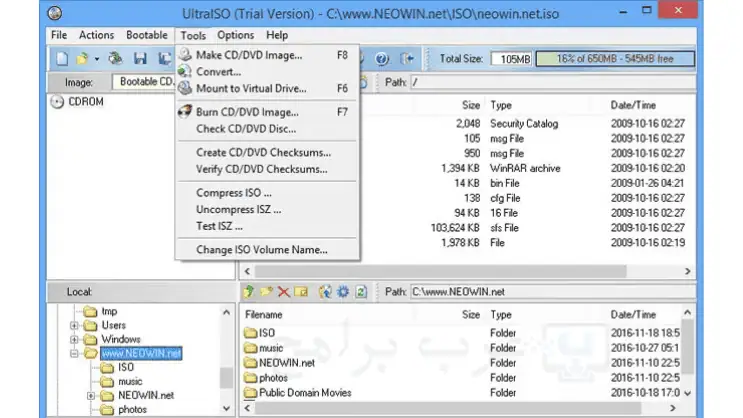Viewport: 743px width, 418px height.
Task: Click the Burn CD/DVD Image icon
Action: tap(185, 112)
